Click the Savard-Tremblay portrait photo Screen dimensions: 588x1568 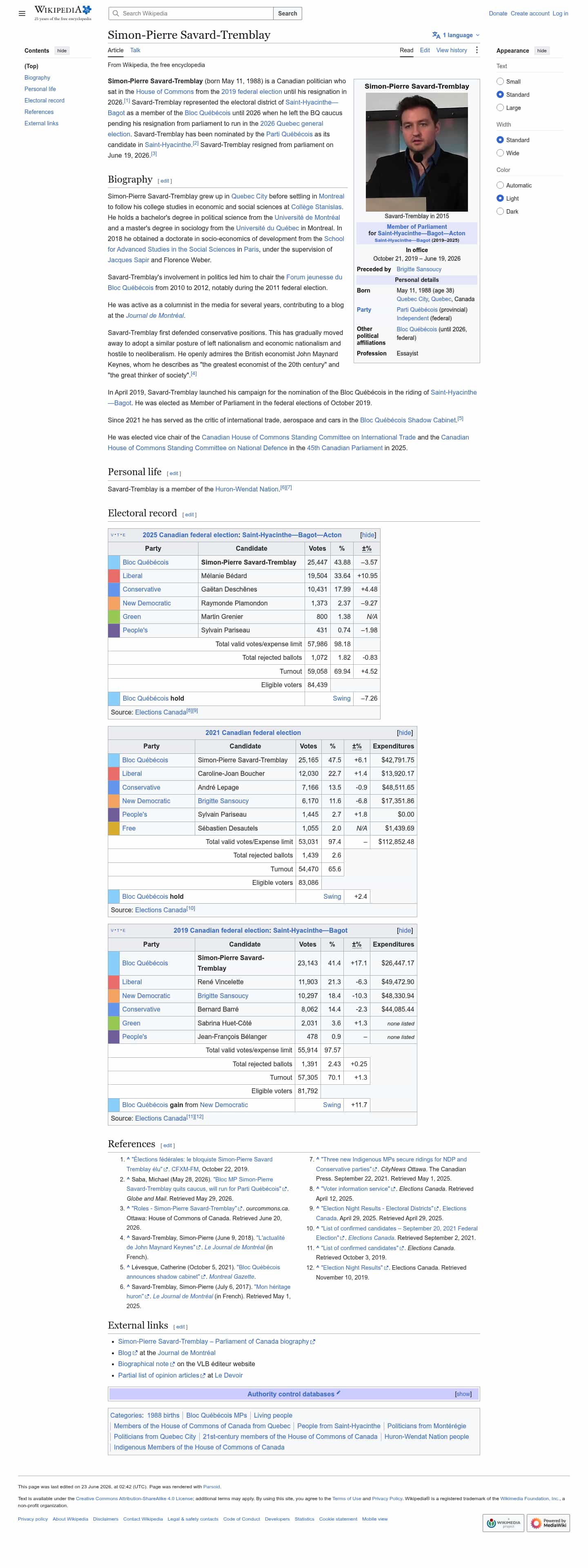(416, 152)
